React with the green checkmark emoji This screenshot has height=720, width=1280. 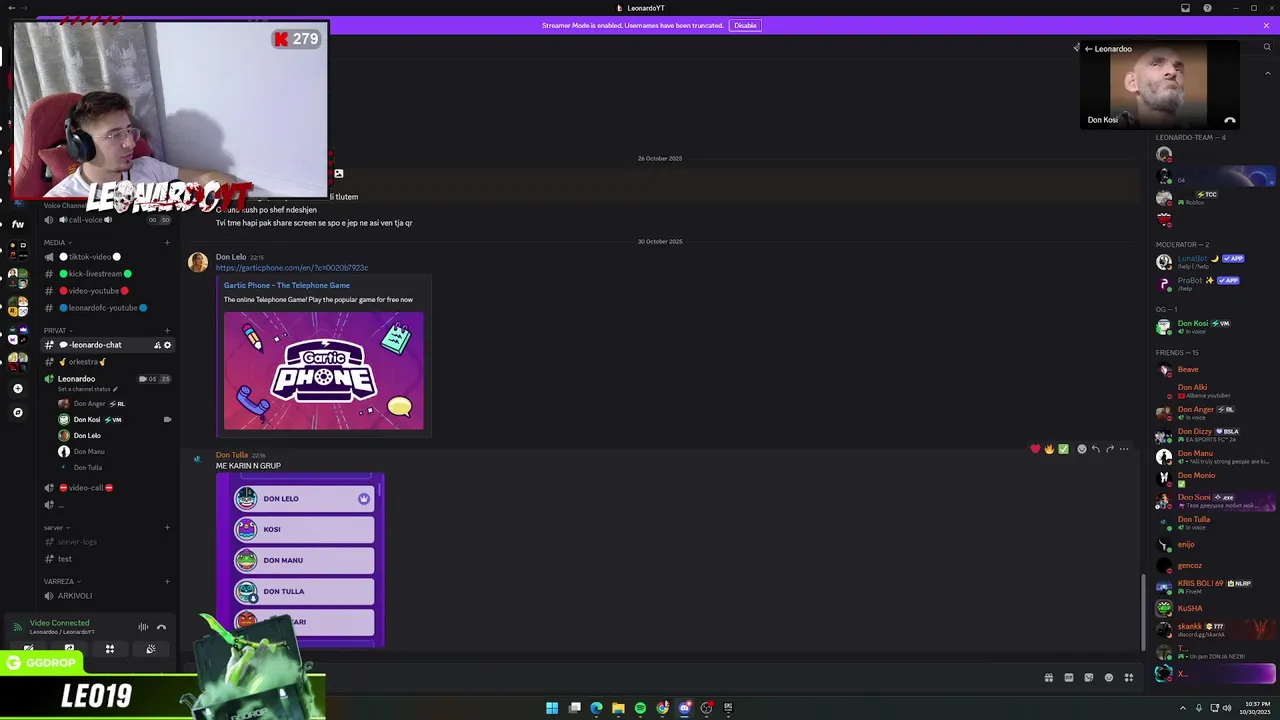pyautogui.click(x=1063, y=449)
